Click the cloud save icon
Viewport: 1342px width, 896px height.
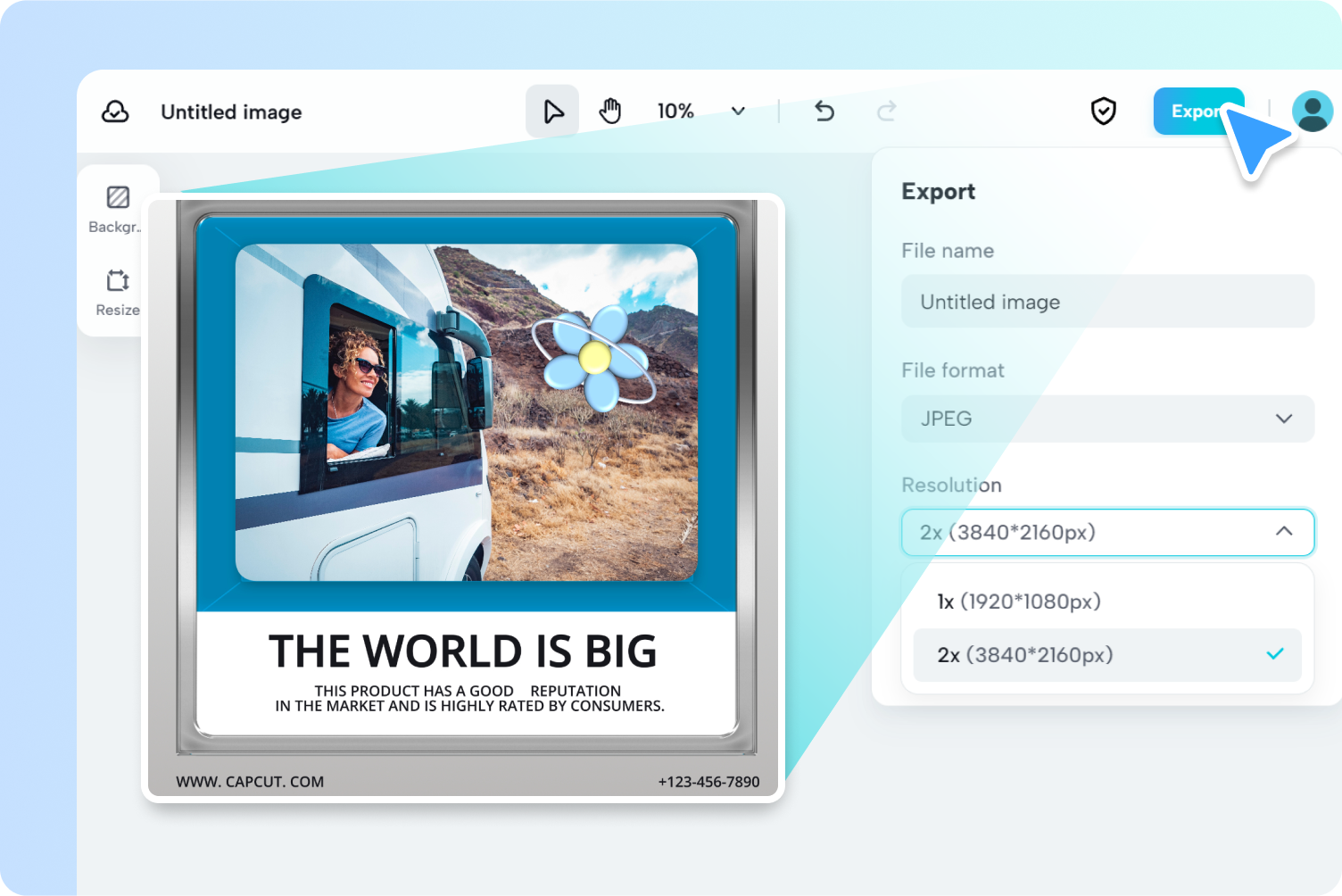[115, 112]
